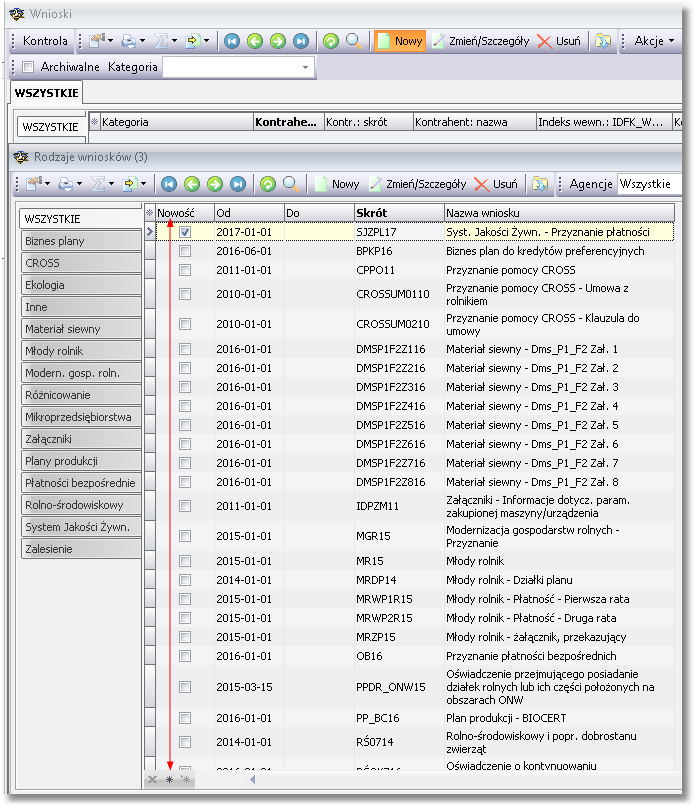Click the sum sigma icon in Wnioski toolbar
Viewport: 696px width, 808px height.
[x=161, y=41]
